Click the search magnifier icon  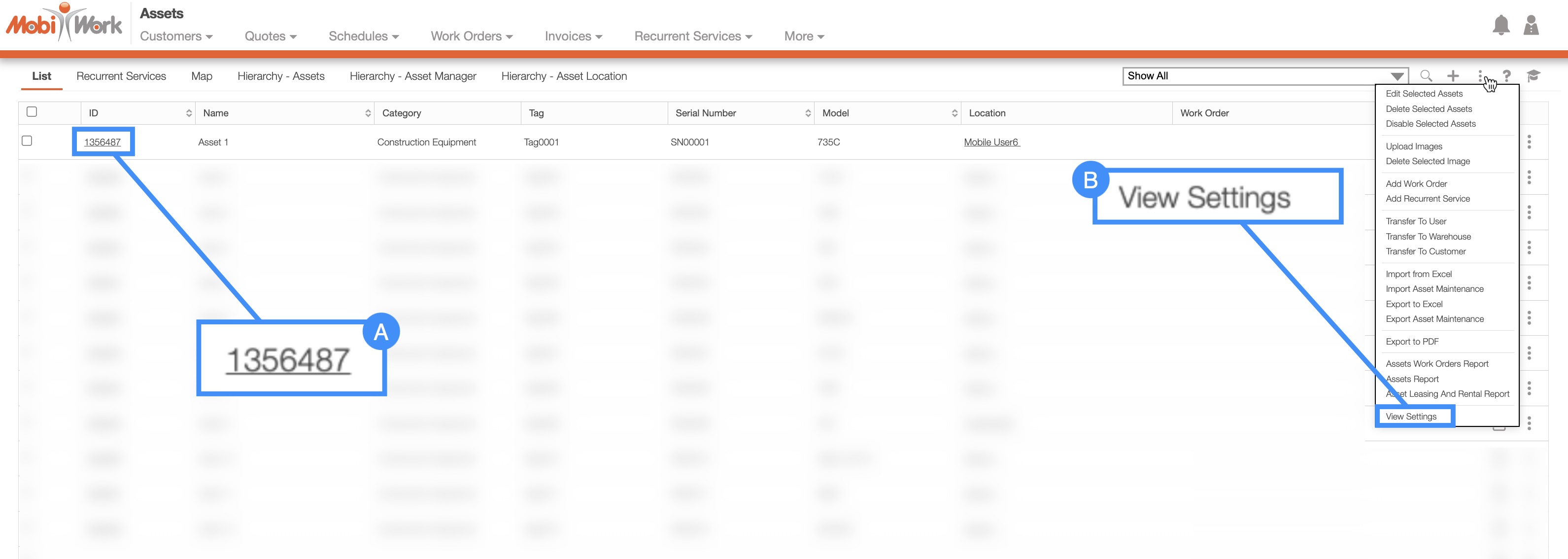[x=1426, y=75]
